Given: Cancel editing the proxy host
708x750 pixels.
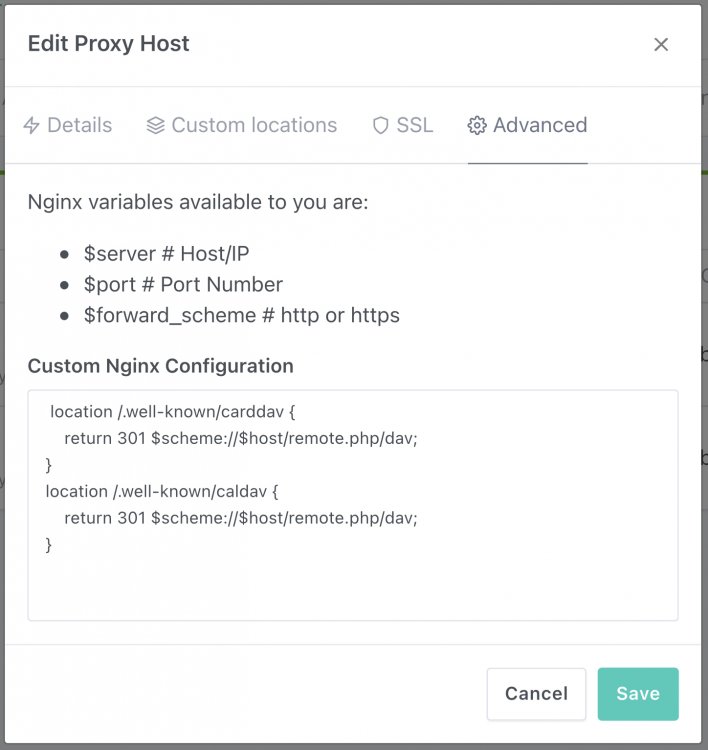Looking at the screenshot, I should (536, 694).
